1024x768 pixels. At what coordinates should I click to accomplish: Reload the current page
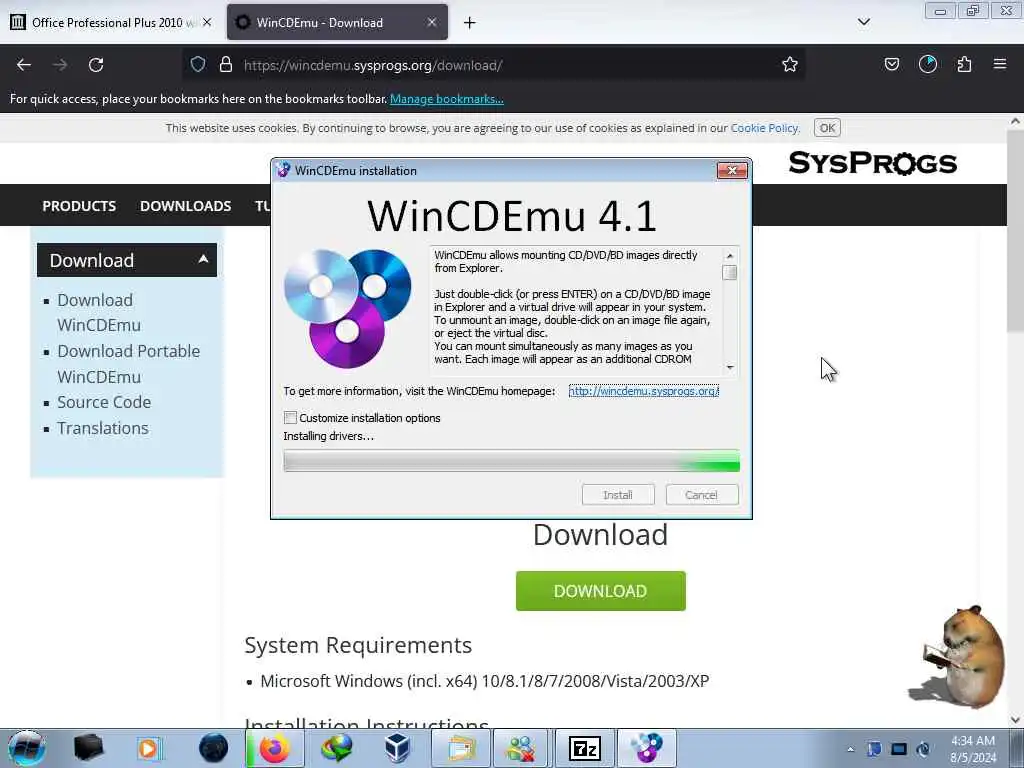coord(96,65)
